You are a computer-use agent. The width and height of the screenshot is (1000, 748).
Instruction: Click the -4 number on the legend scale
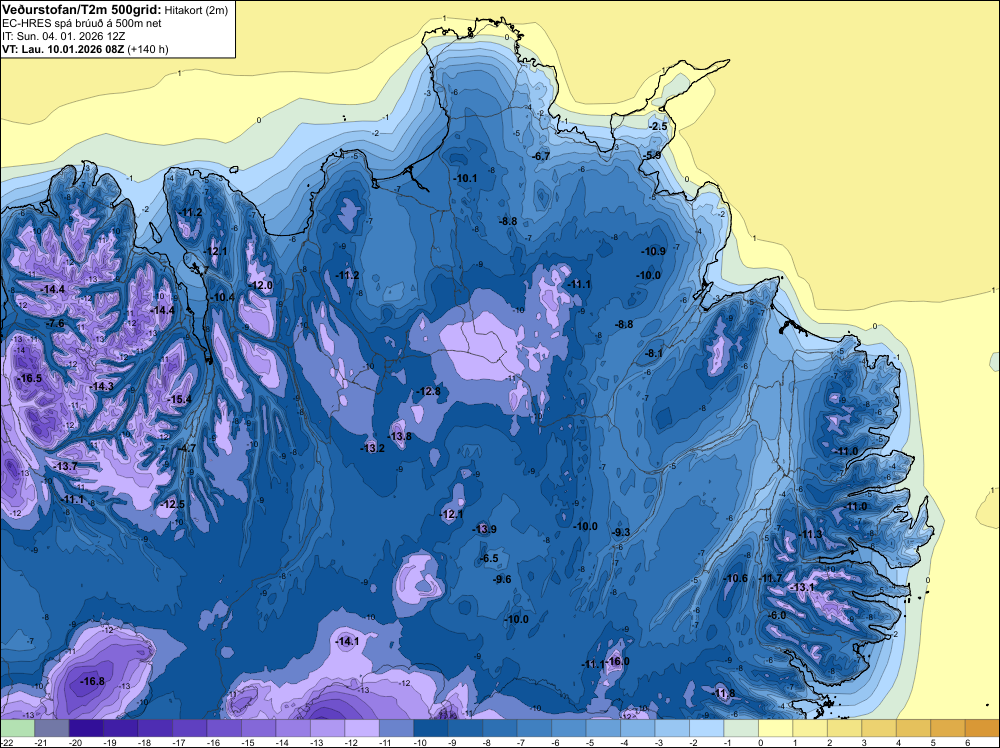tap(626, 743)
